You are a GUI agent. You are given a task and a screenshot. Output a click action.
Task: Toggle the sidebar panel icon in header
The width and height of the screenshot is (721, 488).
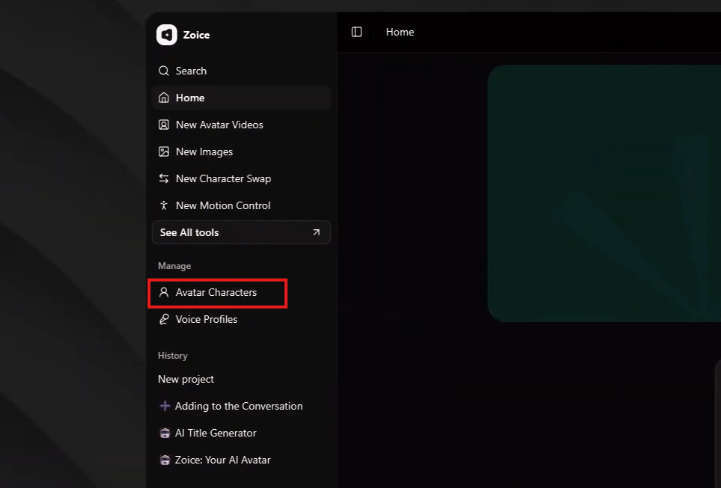(x=357, y=32)
